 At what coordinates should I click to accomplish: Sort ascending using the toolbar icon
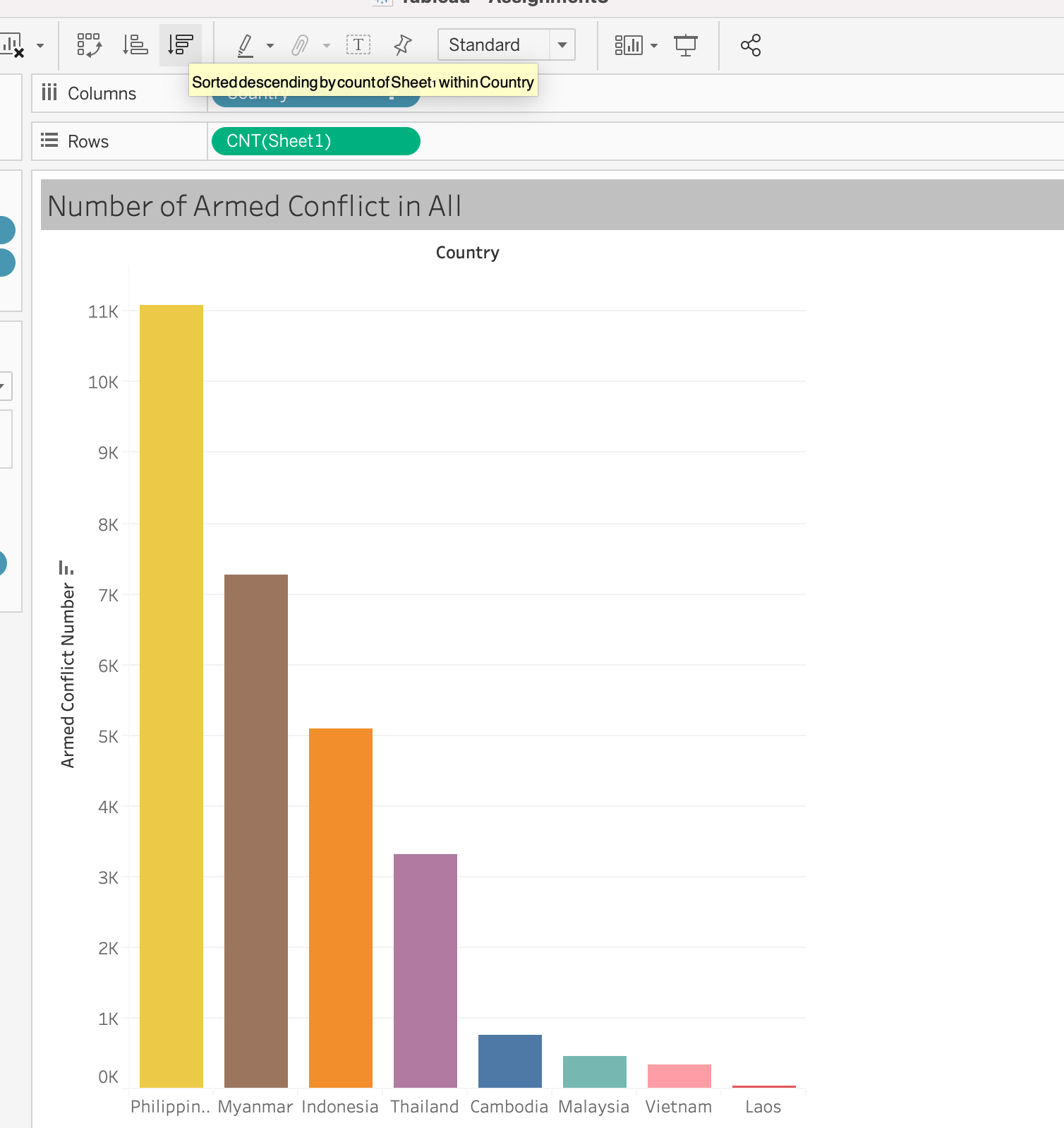(135, 45)
